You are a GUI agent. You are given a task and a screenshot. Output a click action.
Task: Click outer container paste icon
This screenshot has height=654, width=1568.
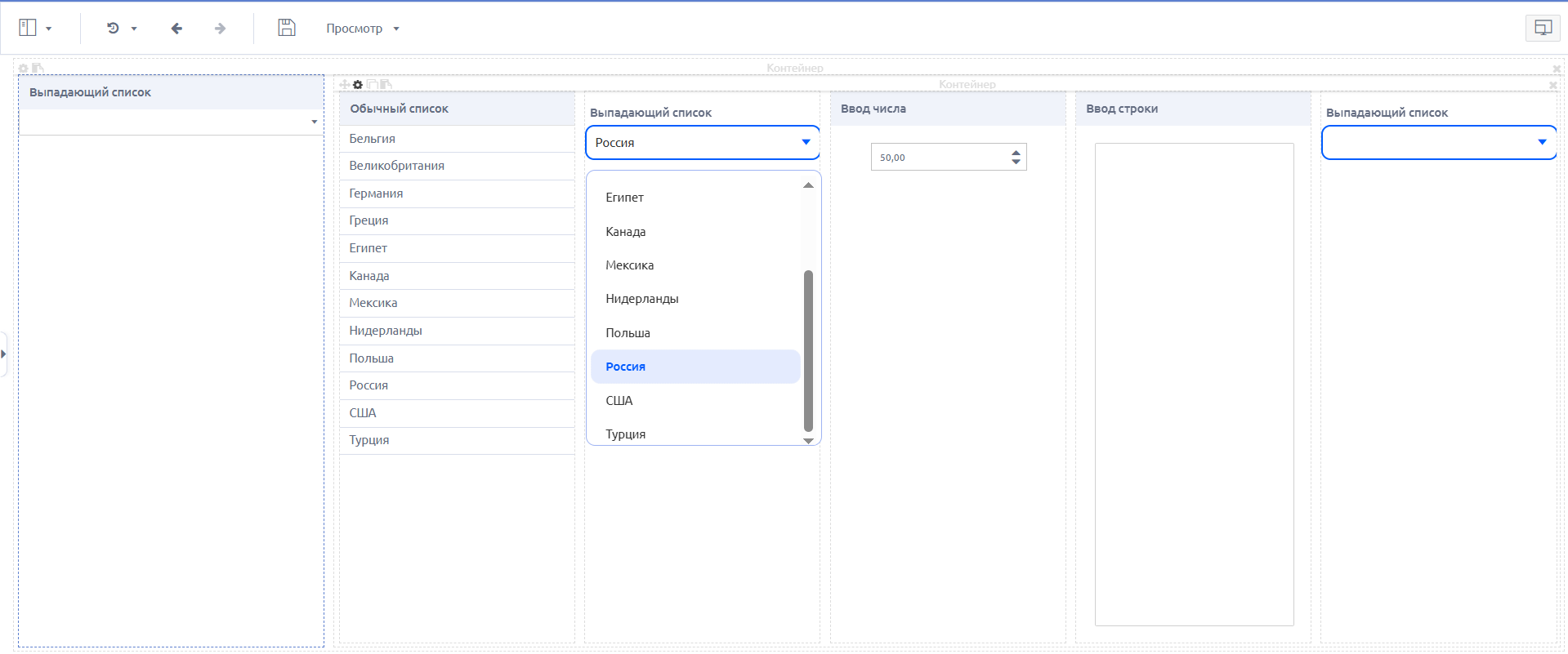(38, 69)
